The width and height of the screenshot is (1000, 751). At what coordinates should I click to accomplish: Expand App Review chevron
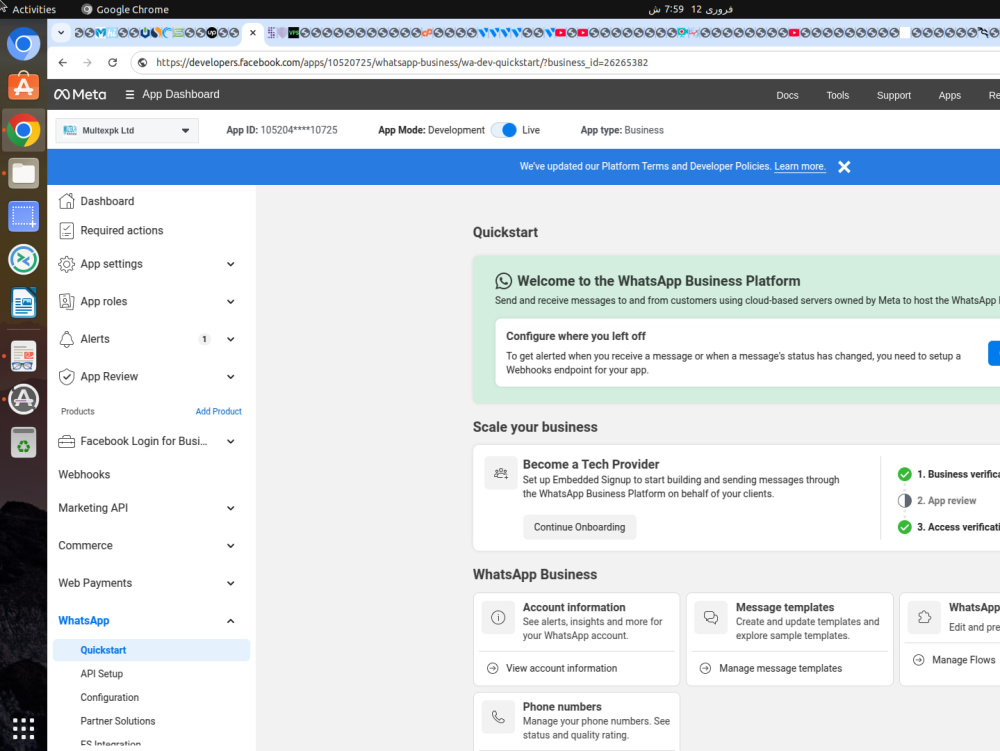pos(231,377)
